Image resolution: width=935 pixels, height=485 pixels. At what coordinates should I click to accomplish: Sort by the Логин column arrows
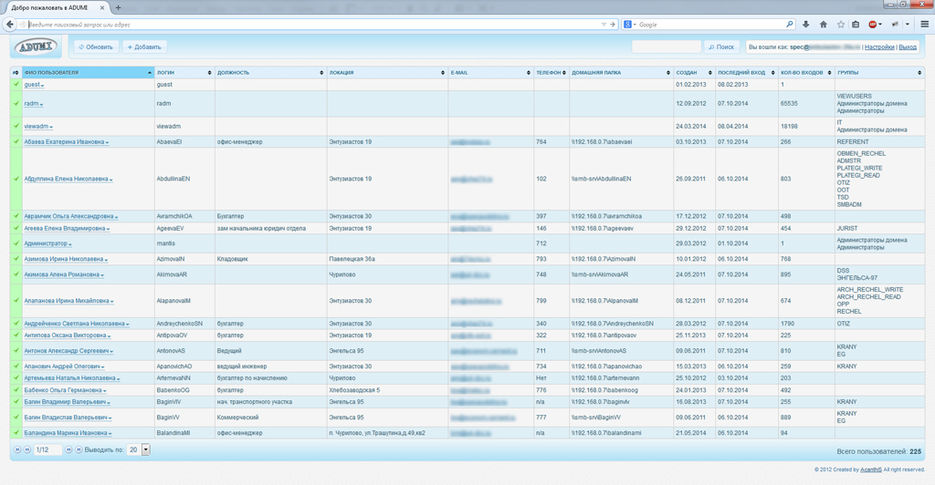[209, 73]
